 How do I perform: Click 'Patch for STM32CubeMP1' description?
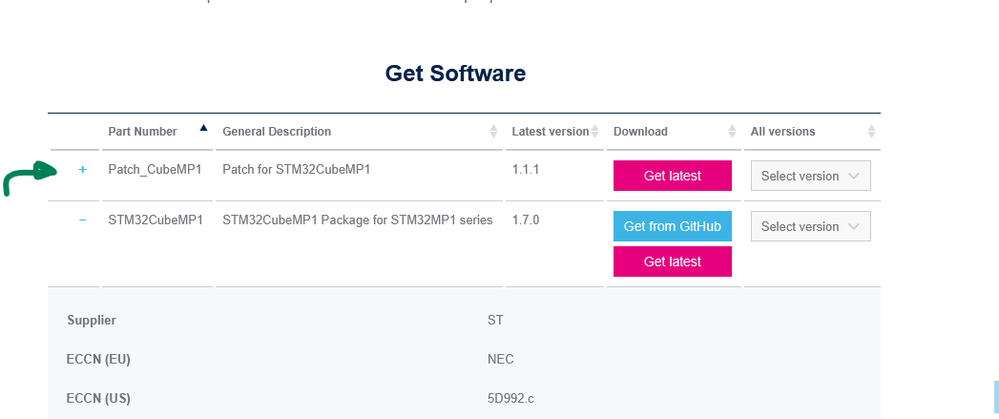coord(296,170)
